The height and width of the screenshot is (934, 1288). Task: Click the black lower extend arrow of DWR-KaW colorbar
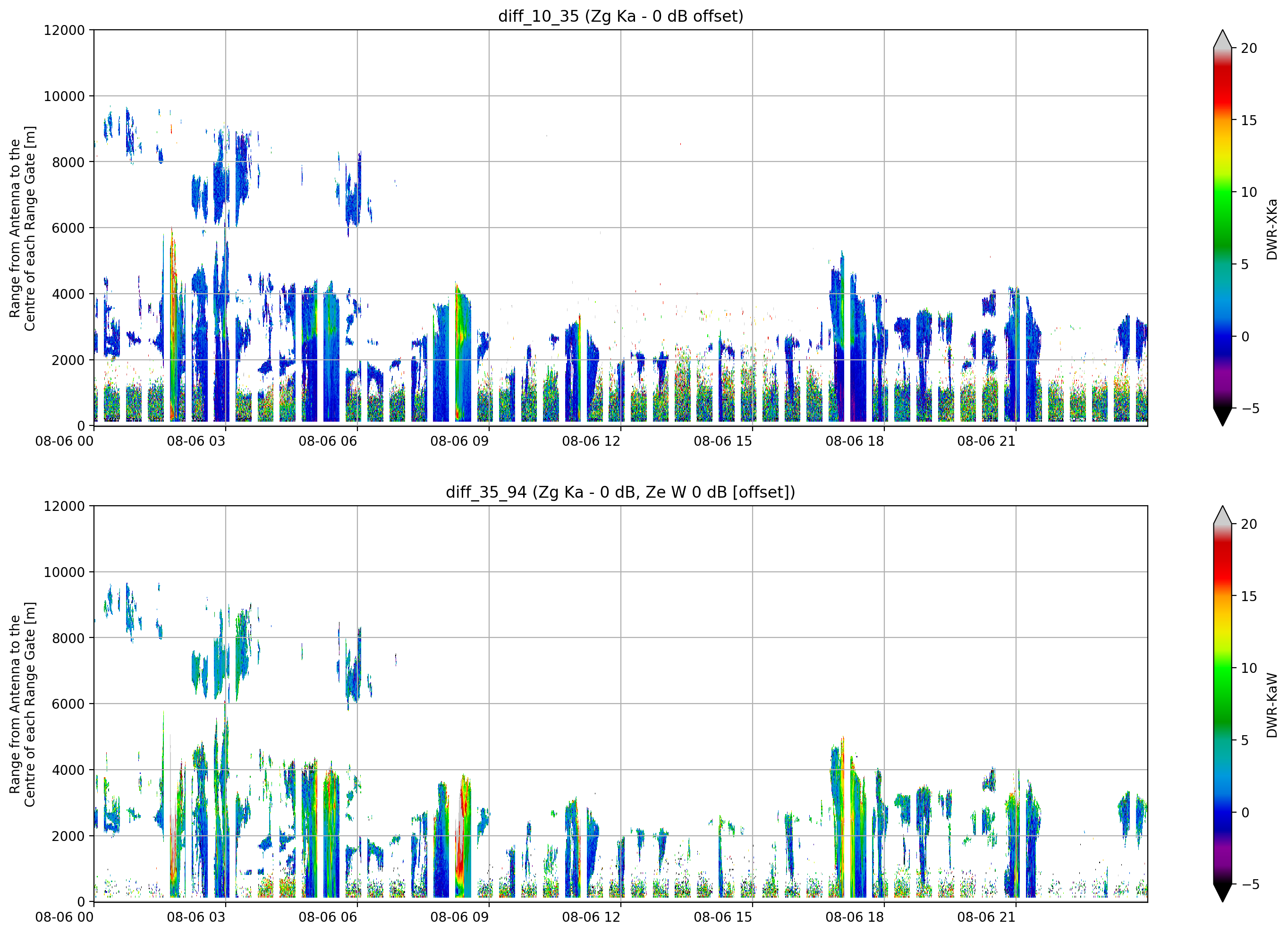pyautogui.click(x=1223, y=892)
